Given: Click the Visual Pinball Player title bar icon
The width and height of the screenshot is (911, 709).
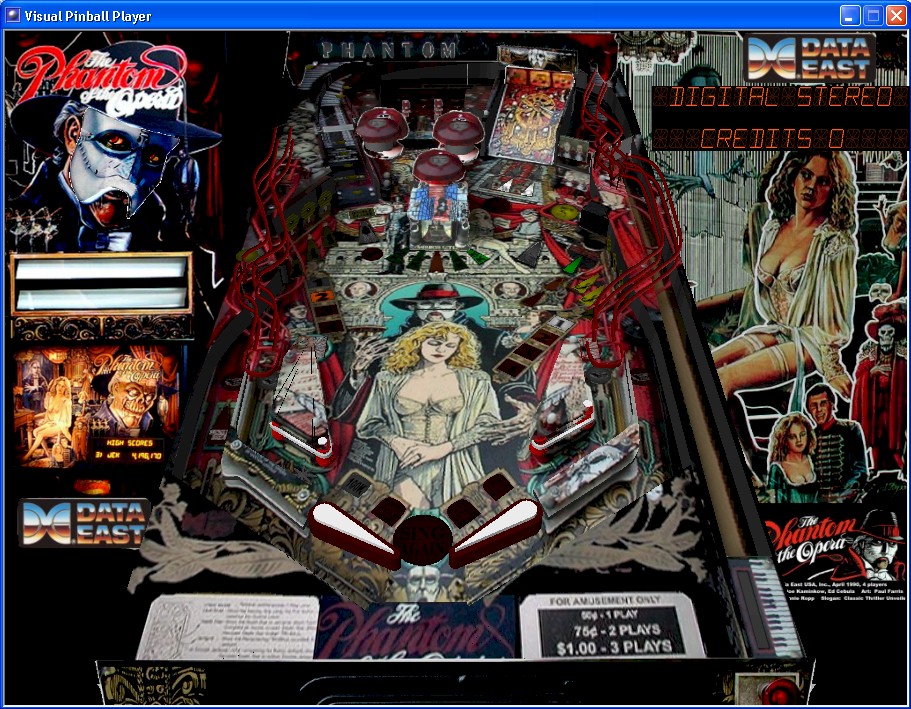Looking at the screenshot, I should [13, 15].
